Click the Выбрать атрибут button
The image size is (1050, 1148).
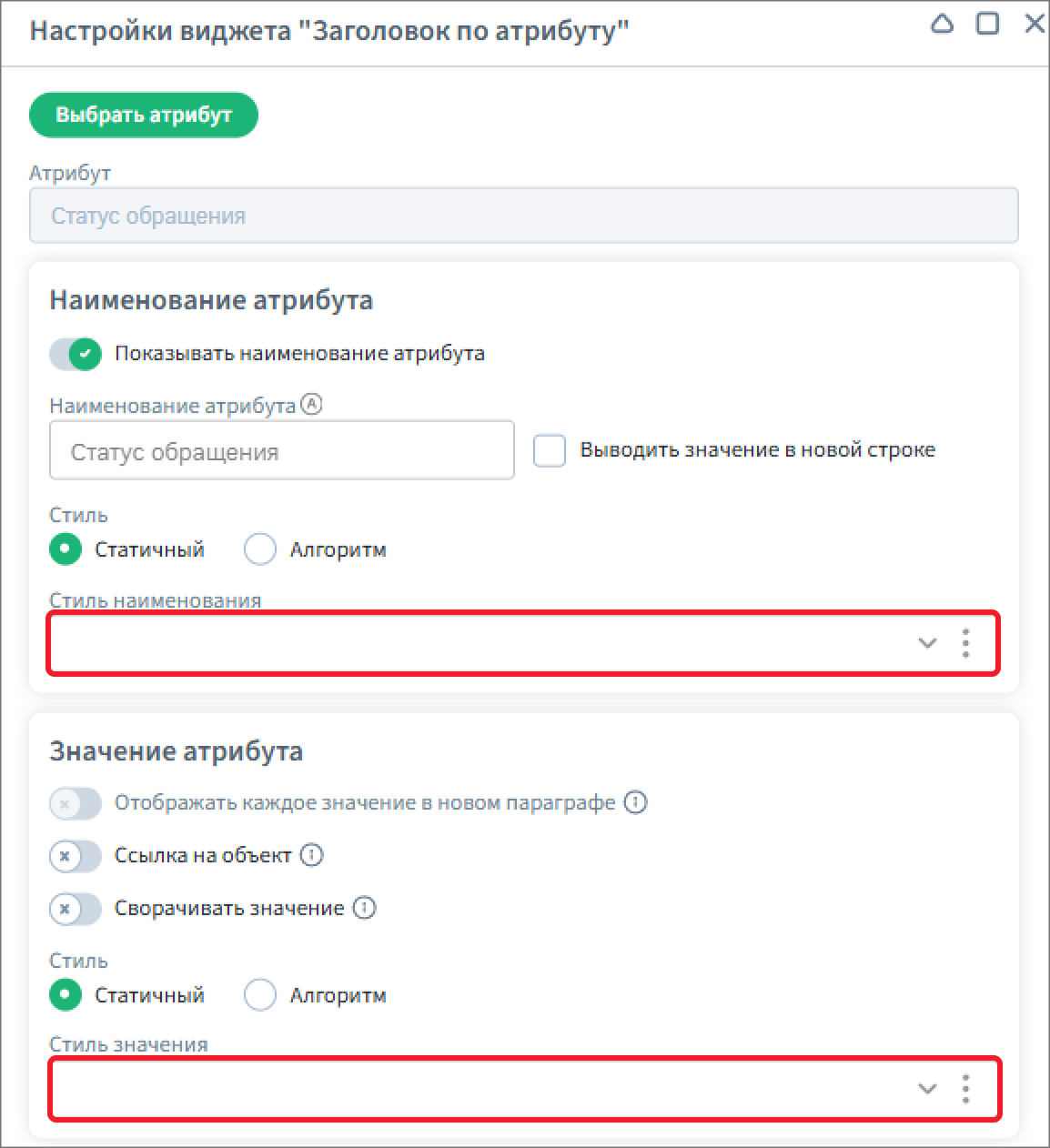click(144, 115)
